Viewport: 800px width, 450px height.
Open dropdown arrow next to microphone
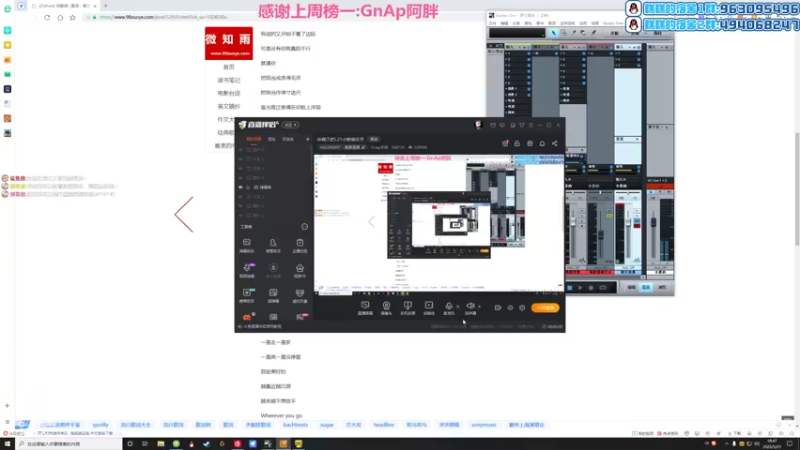[x=458, y=307]
